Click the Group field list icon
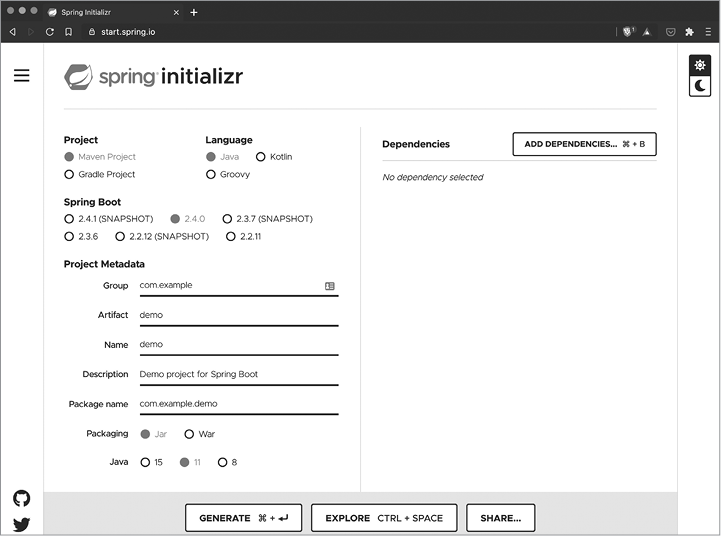 tap(330, 286)
